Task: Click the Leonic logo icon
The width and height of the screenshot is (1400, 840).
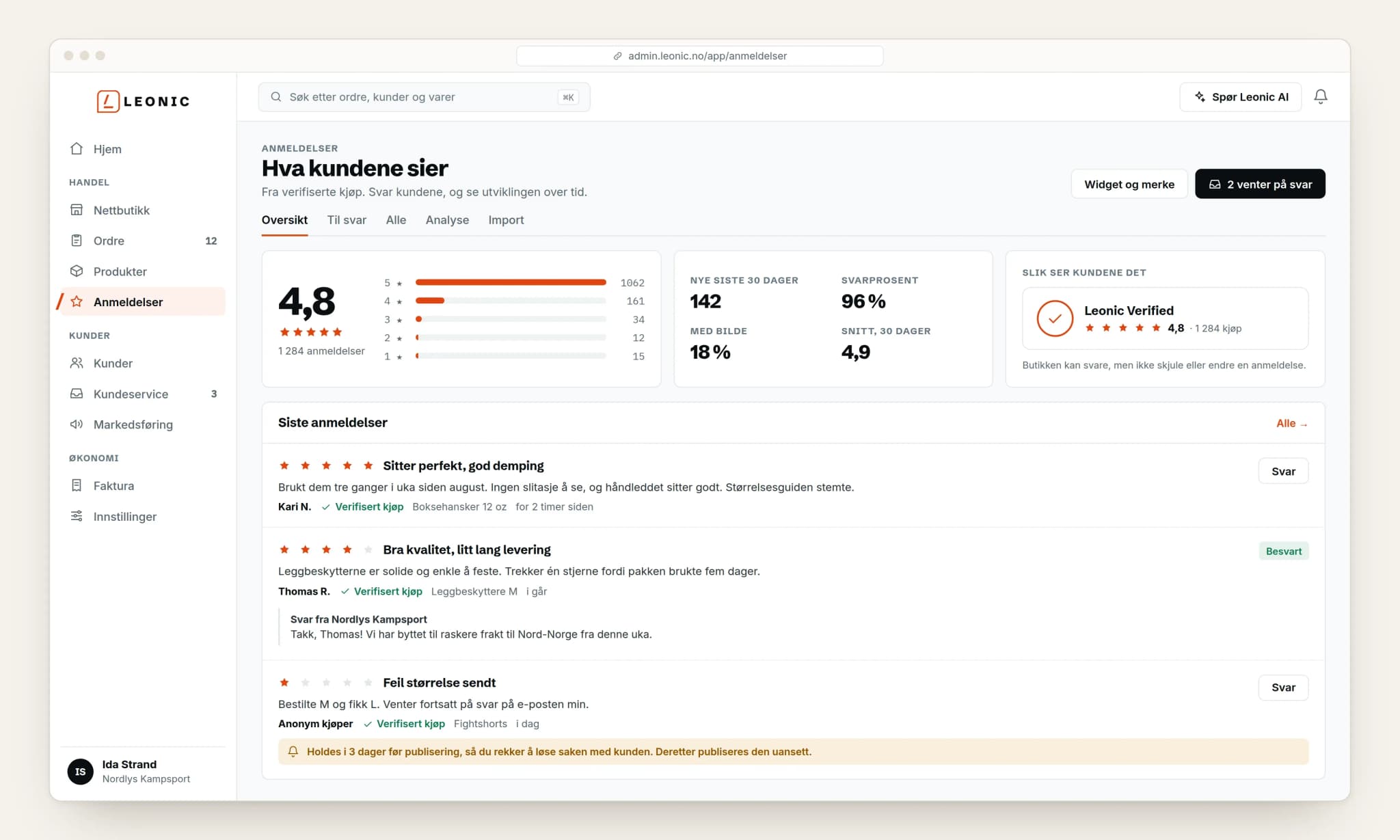Action: point(108,101)
